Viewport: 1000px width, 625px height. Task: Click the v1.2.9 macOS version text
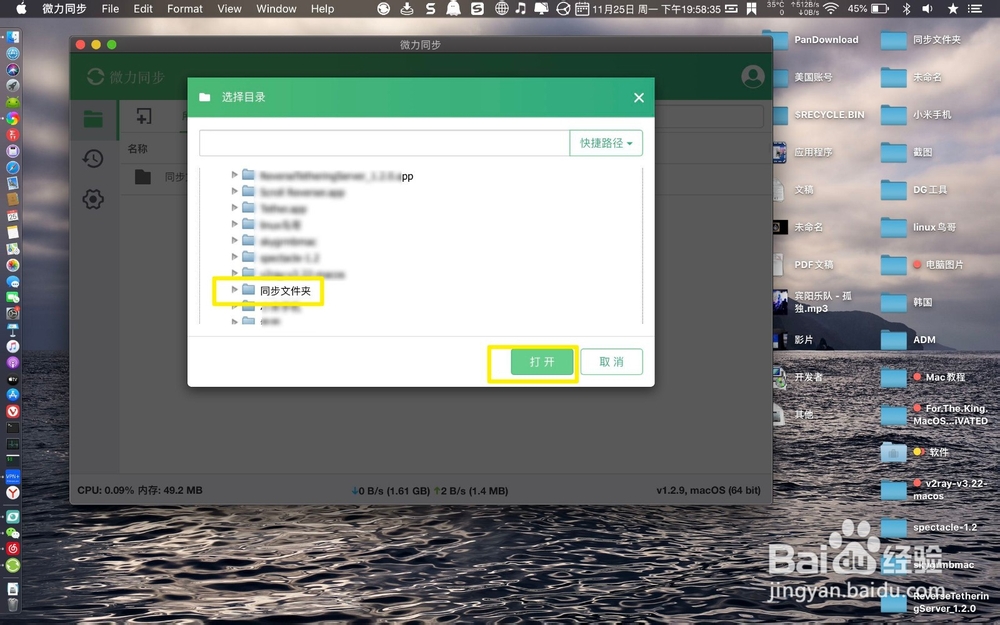click(x=709, y=490)
